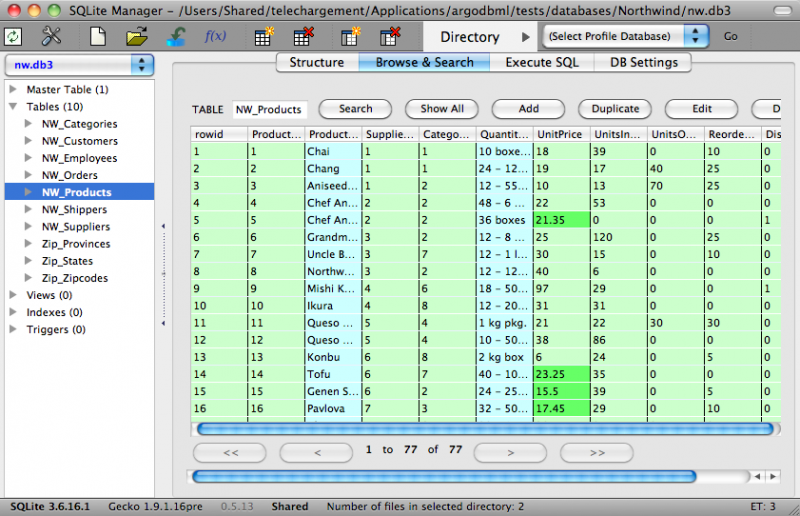
Task: Click the user-defined functions f(x) icon
Action: coord(215,37)
